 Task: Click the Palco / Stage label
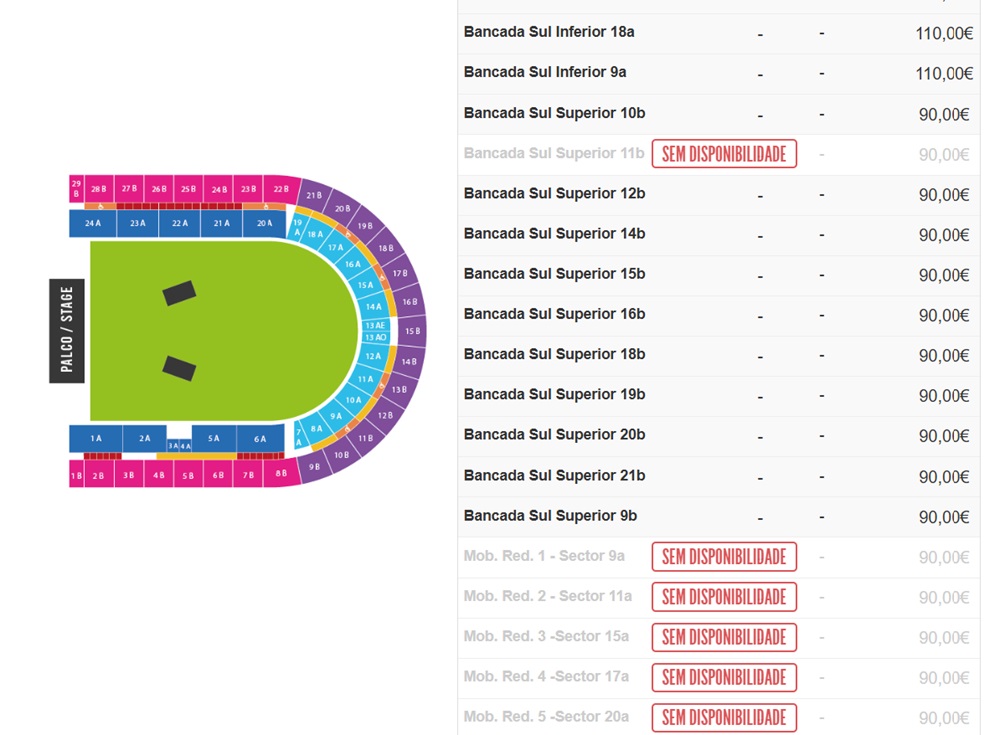click(x=67, y=330)
